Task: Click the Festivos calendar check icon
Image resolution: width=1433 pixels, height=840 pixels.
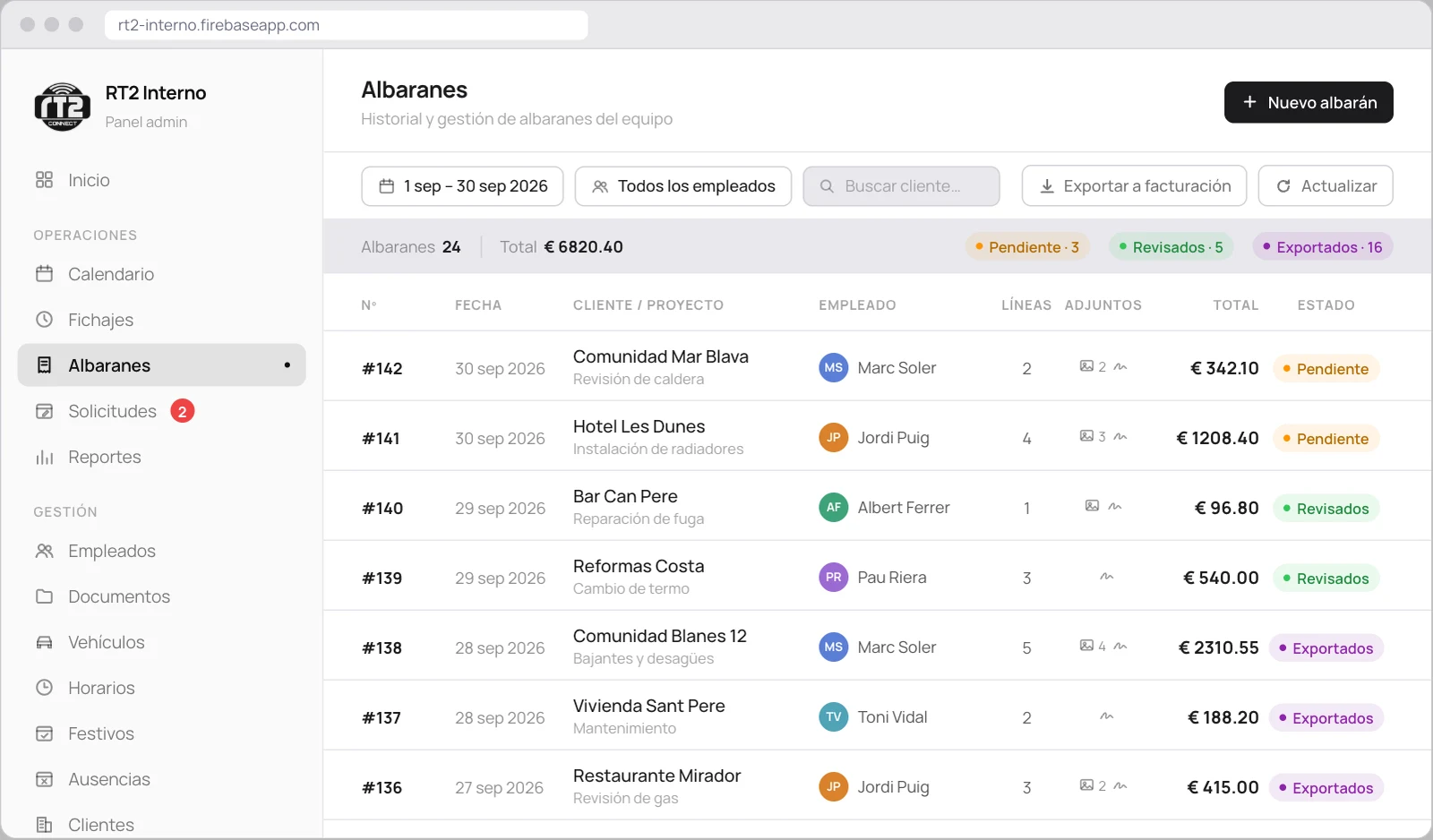Action: coord(44,733)
